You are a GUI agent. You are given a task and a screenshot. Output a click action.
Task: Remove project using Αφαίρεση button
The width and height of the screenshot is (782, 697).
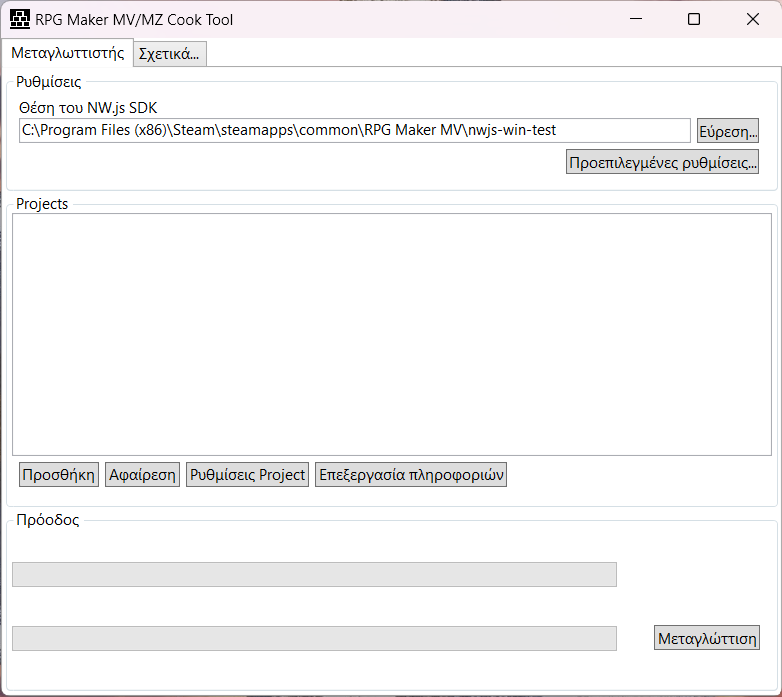(142, 475)
